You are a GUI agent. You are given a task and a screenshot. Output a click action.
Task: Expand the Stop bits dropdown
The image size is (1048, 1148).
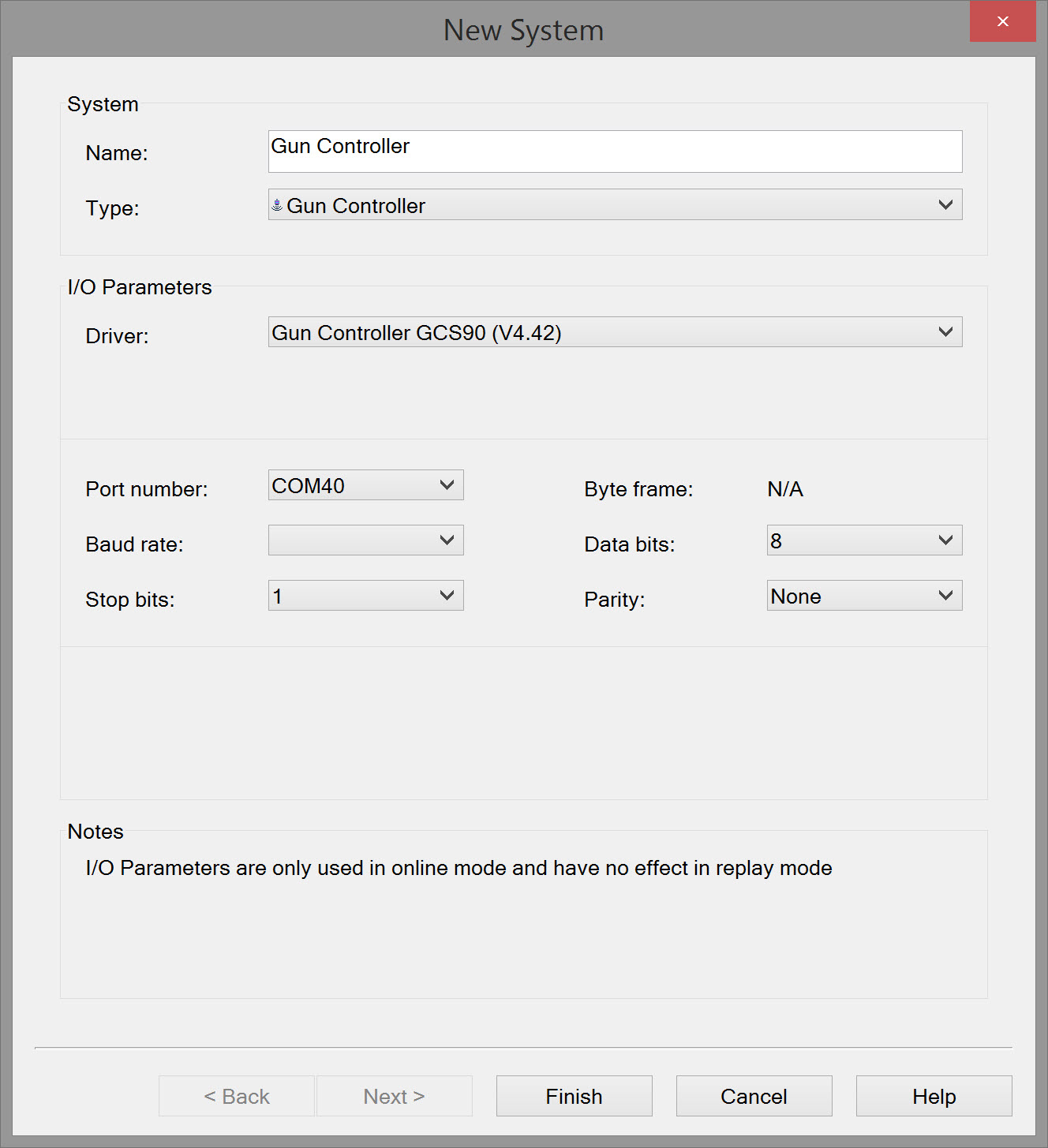click(365, 596)
